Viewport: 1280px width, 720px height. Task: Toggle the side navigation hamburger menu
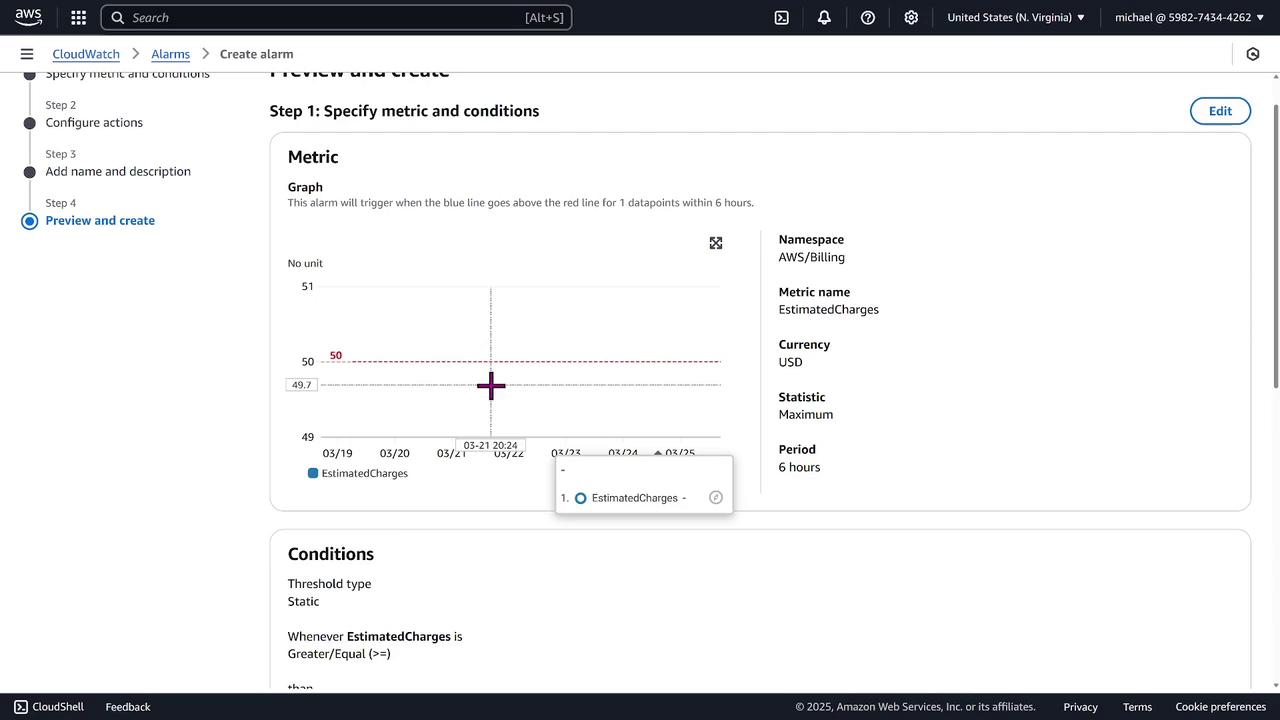click(x=27, y=54)
